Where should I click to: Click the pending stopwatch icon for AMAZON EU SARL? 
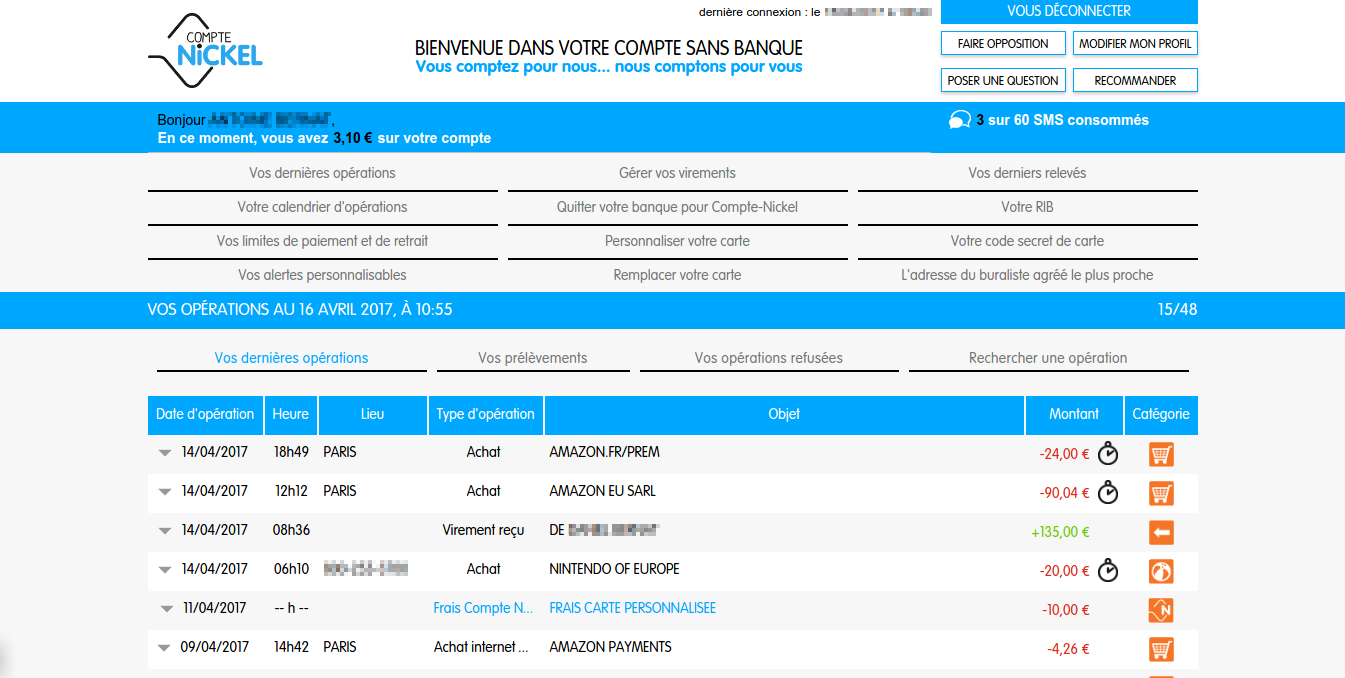coord(1108,492)
